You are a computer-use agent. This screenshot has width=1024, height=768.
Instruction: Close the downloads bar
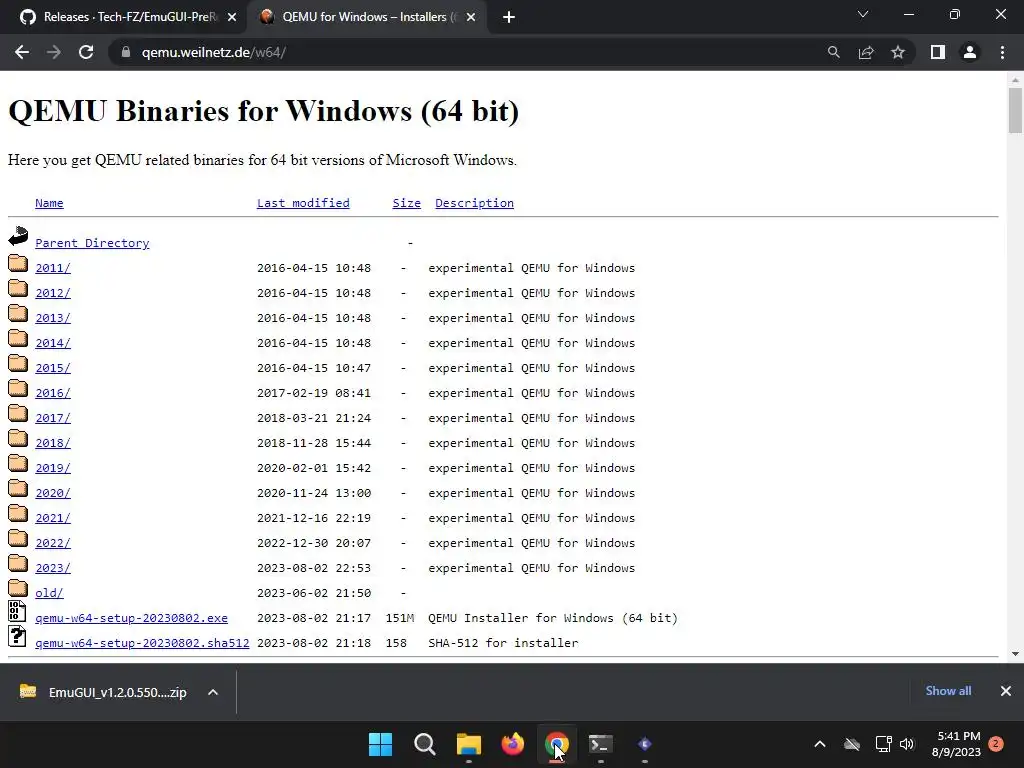tap(1006, 691)
